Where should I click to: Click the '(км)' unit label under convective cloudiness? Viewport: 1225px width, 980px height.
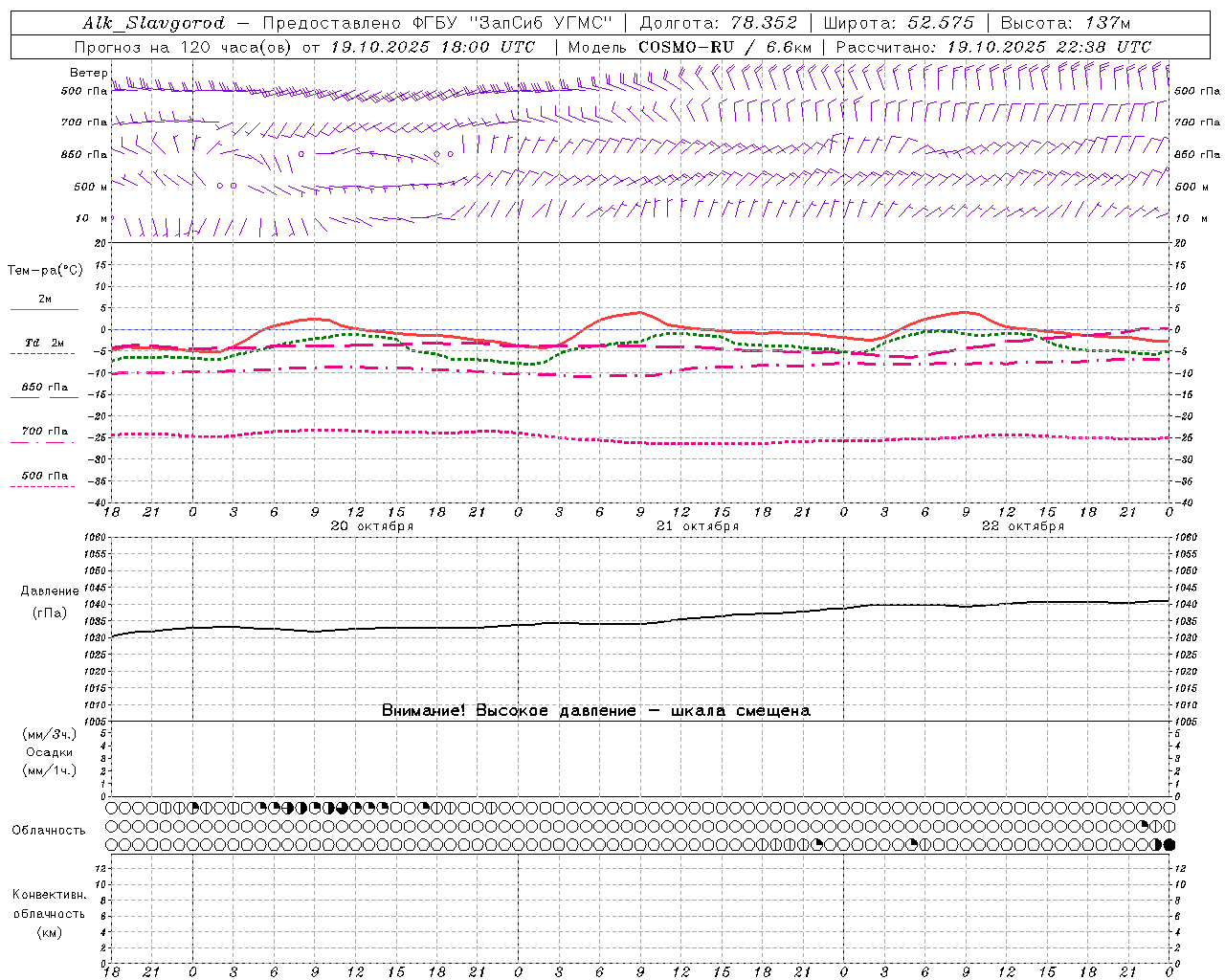[x=49, y=932]
